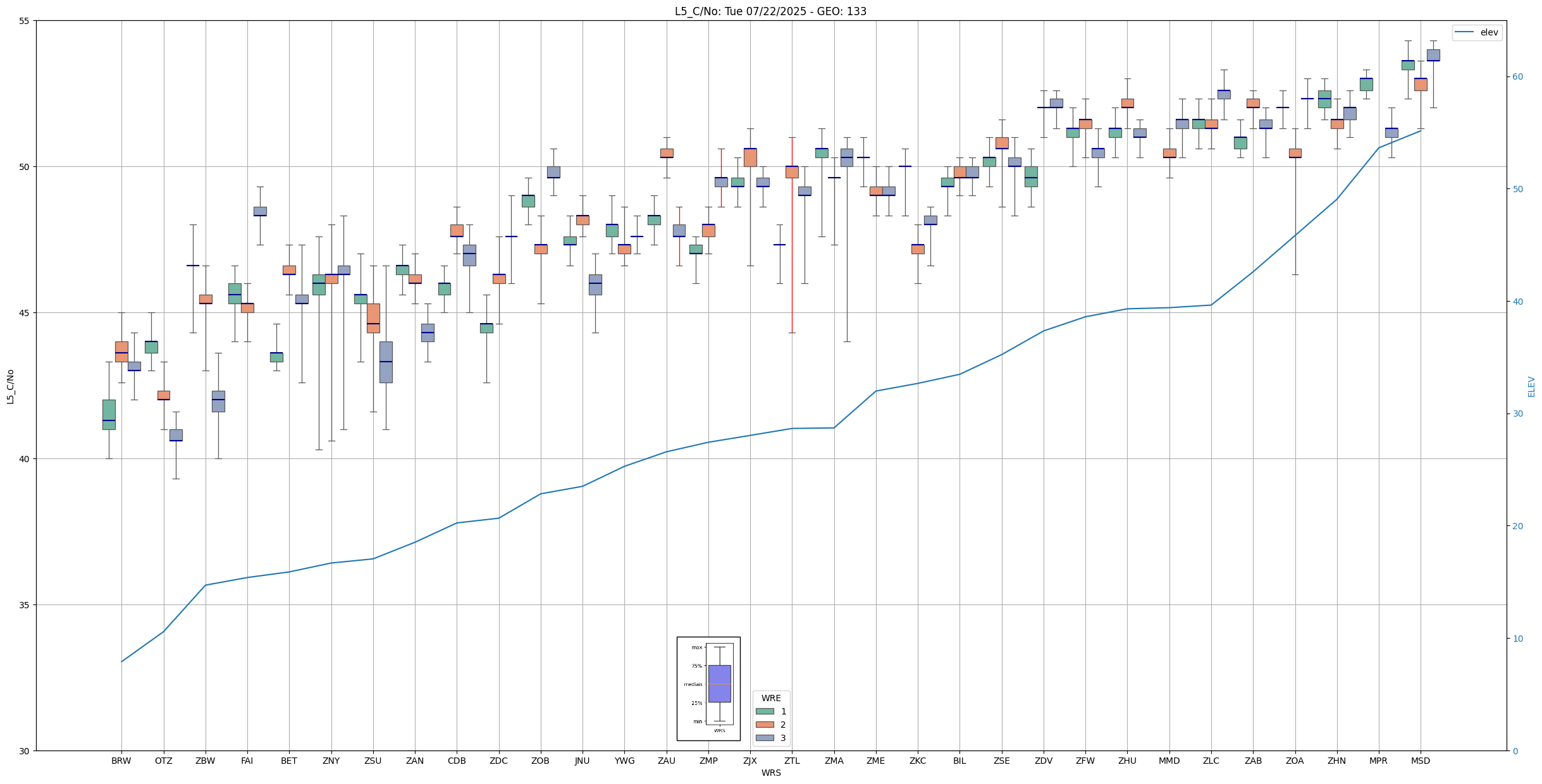Click the 60 tick on right axis

[1517, 77]
